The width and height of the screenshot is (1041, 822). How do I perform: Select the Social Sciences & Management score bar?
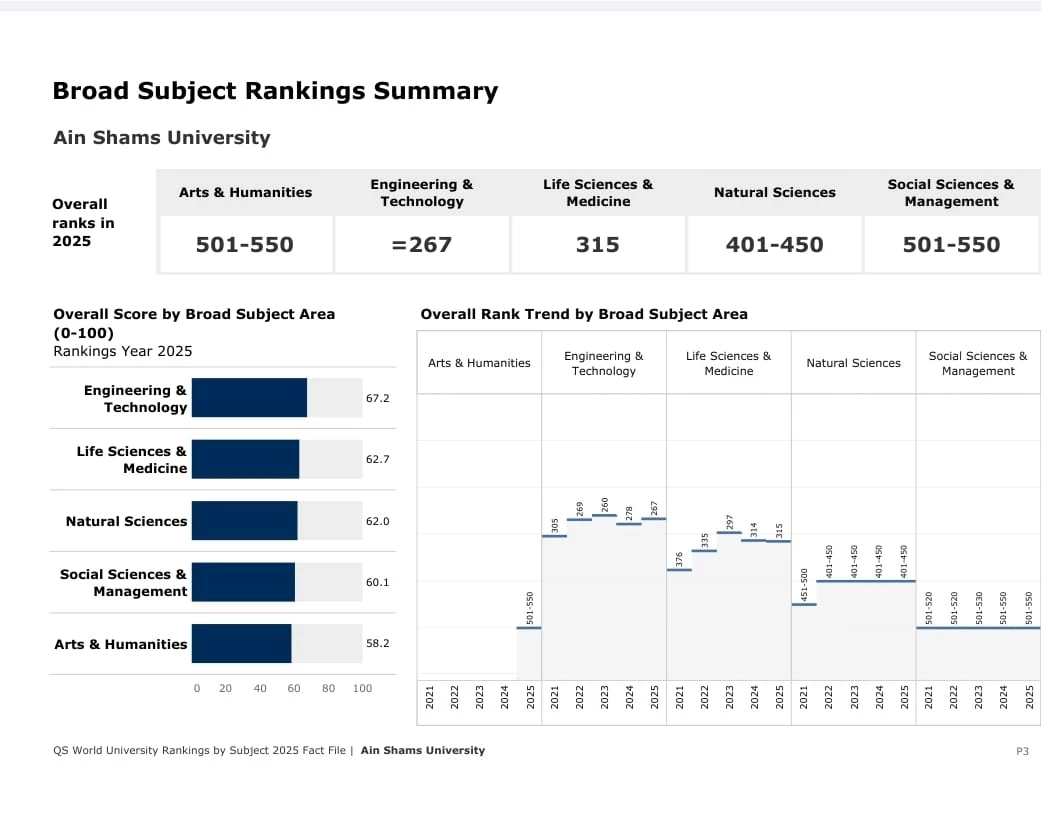click(243, 582)
